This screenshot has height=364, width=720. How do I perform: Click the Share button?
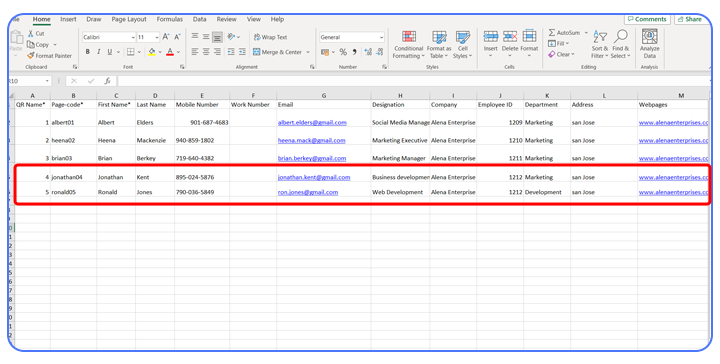coord(690,19)
